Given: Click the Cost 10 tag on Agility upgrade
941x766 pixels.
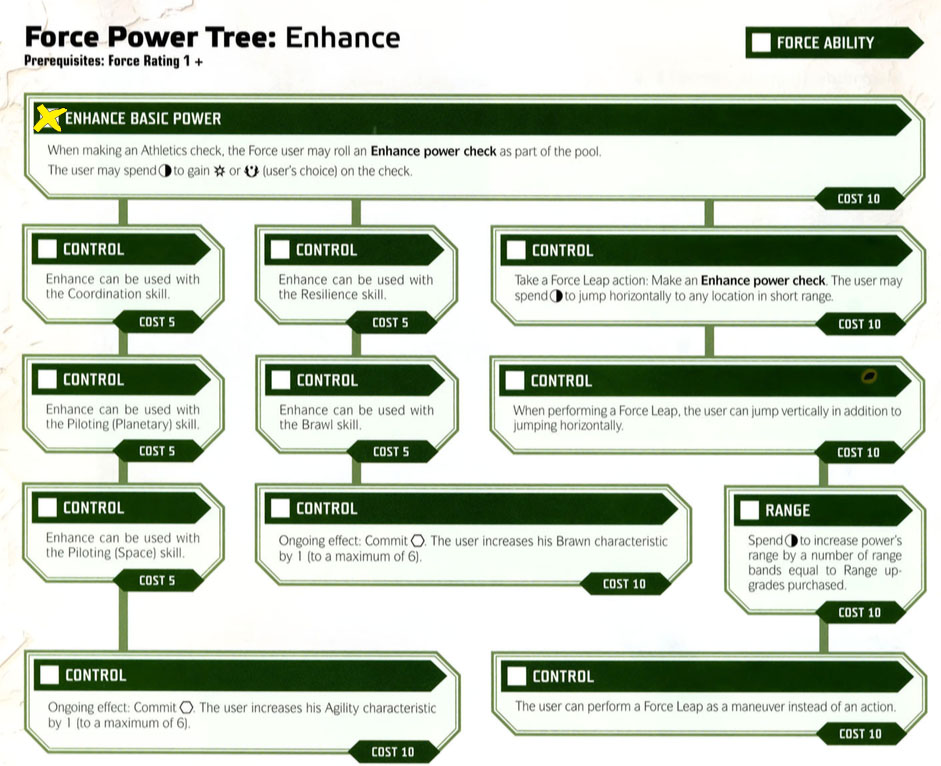Looking at the screenshot, I should coord(392,752).
